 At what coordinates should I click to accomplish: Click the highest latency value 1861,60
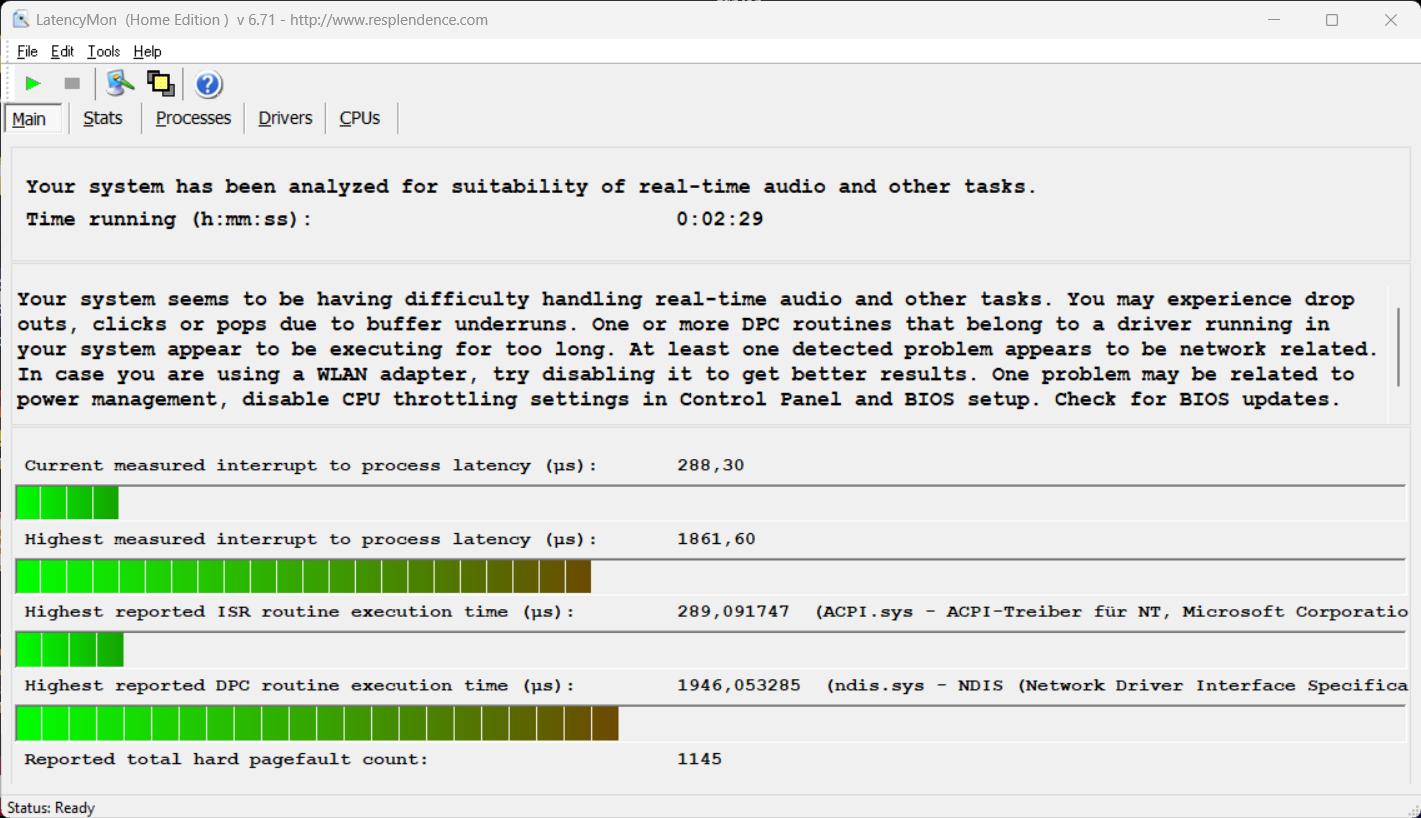(x=716, y=539)
